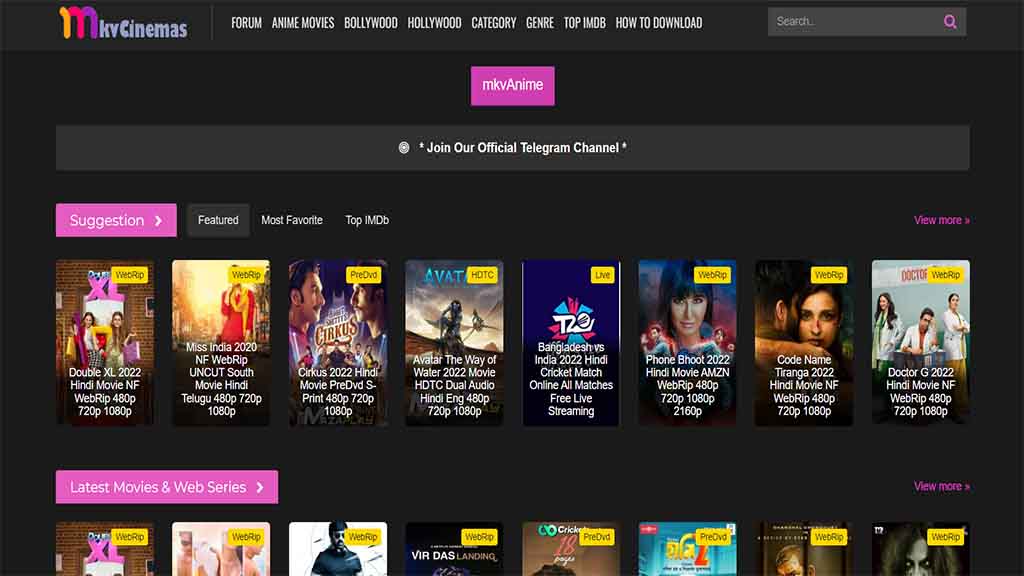Open Avatar The Way of Water title
Screen dimensions: 1024x576
pyautogui.click(x=455, y=385)
